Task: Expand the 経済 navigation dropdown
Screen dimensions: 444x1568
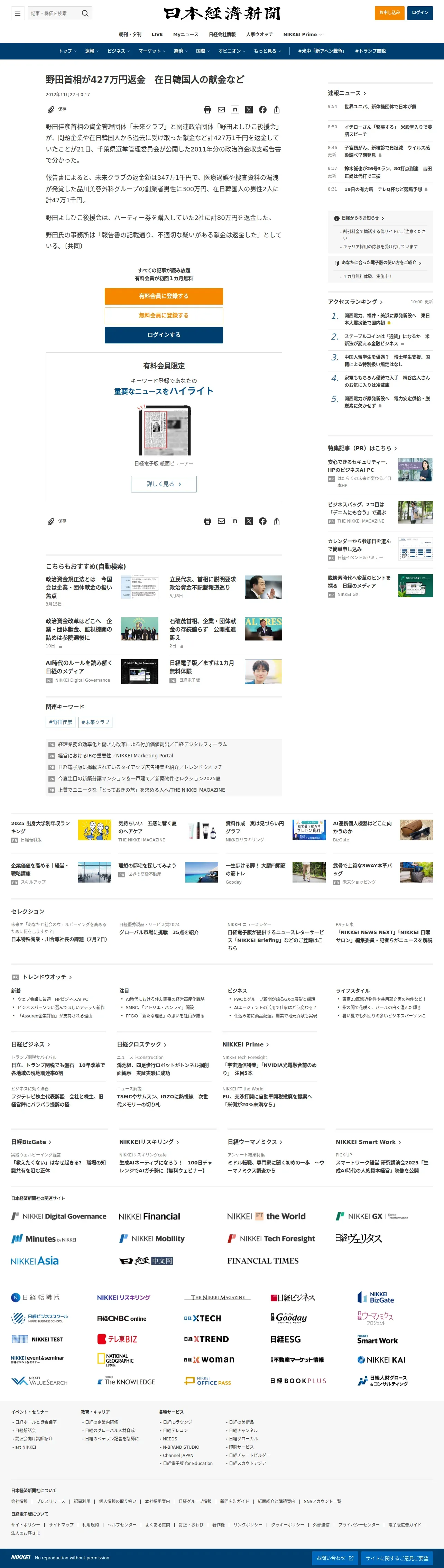Action: (181, 51)
